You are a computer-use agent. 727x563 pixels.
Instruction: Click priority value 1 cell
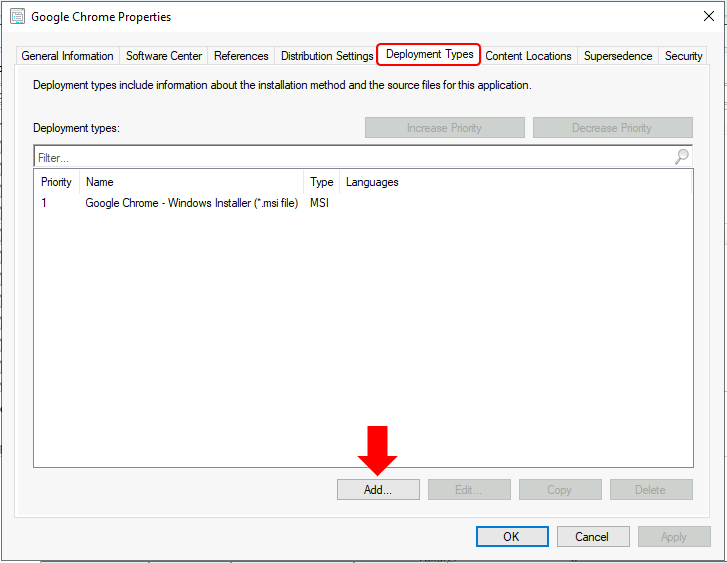(x=44, y=203)
